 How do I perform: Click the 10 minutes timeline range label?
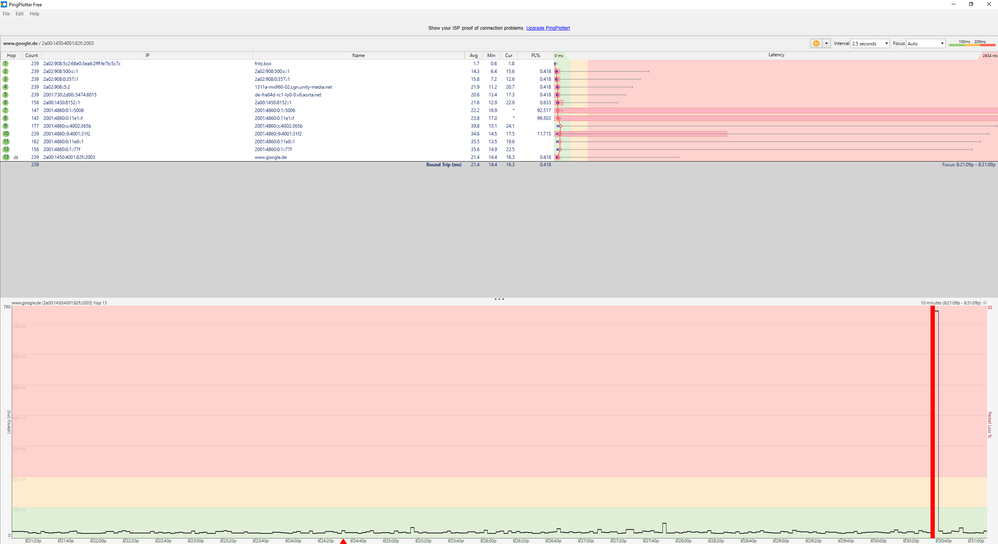(x=950, y=303)
